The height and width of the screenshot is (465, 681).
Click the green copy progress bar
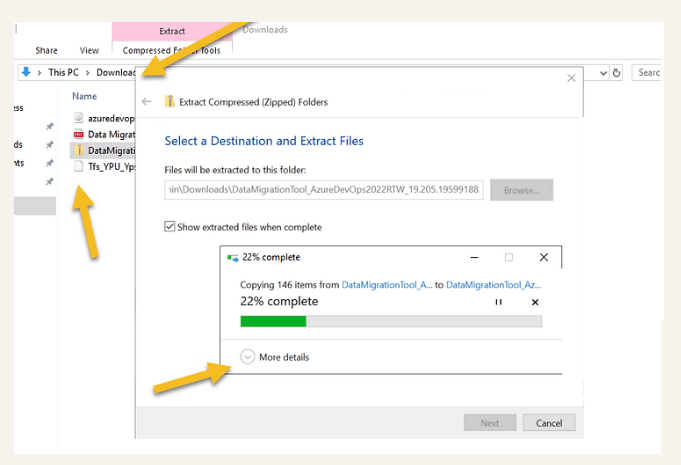click(391, 321)
